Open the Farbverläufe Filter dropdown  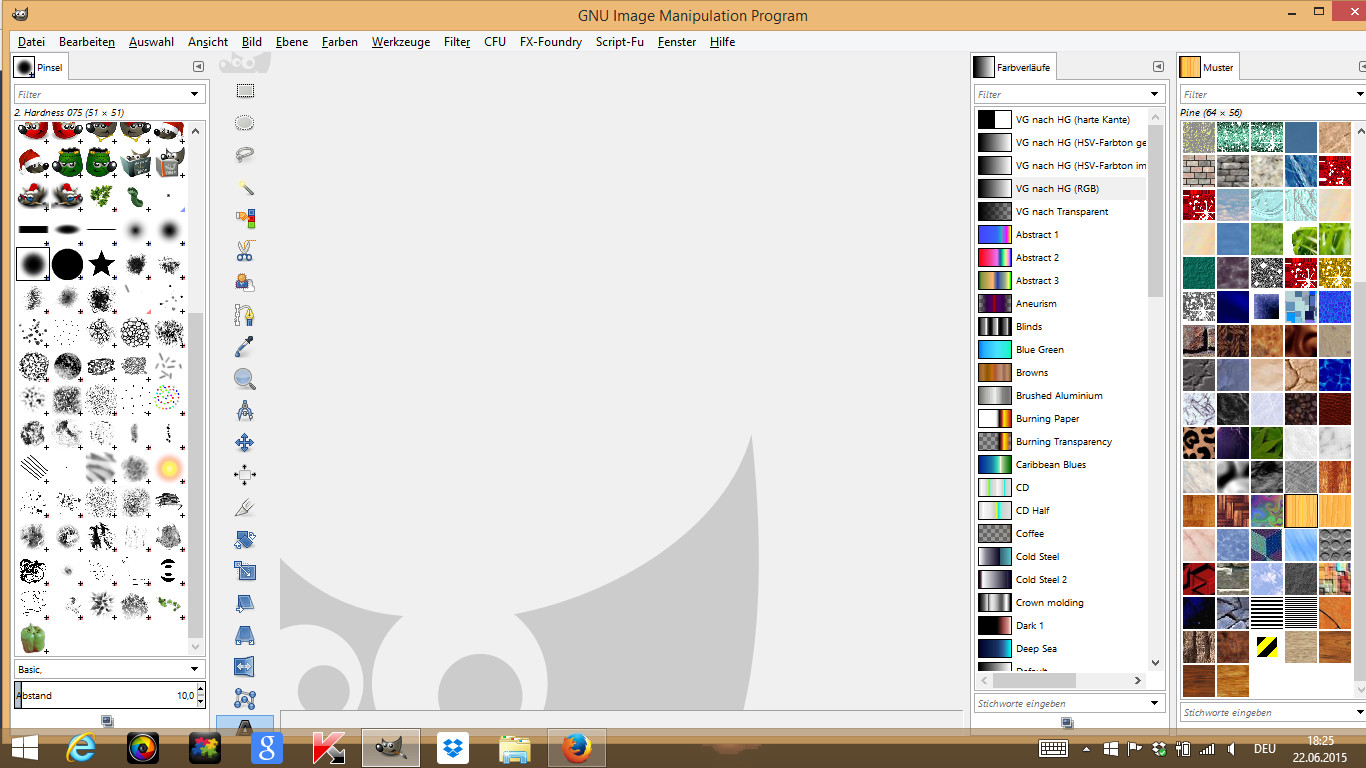click(1155, 94)
